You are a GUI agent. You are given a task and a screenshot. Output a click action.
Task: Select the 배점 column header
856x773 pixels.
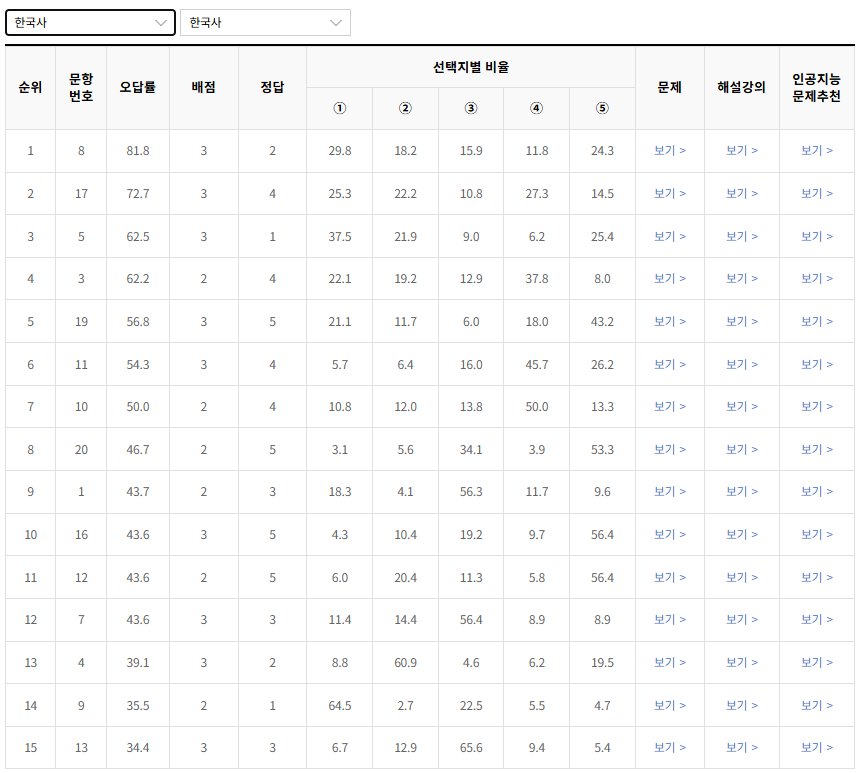pos(203,87)
